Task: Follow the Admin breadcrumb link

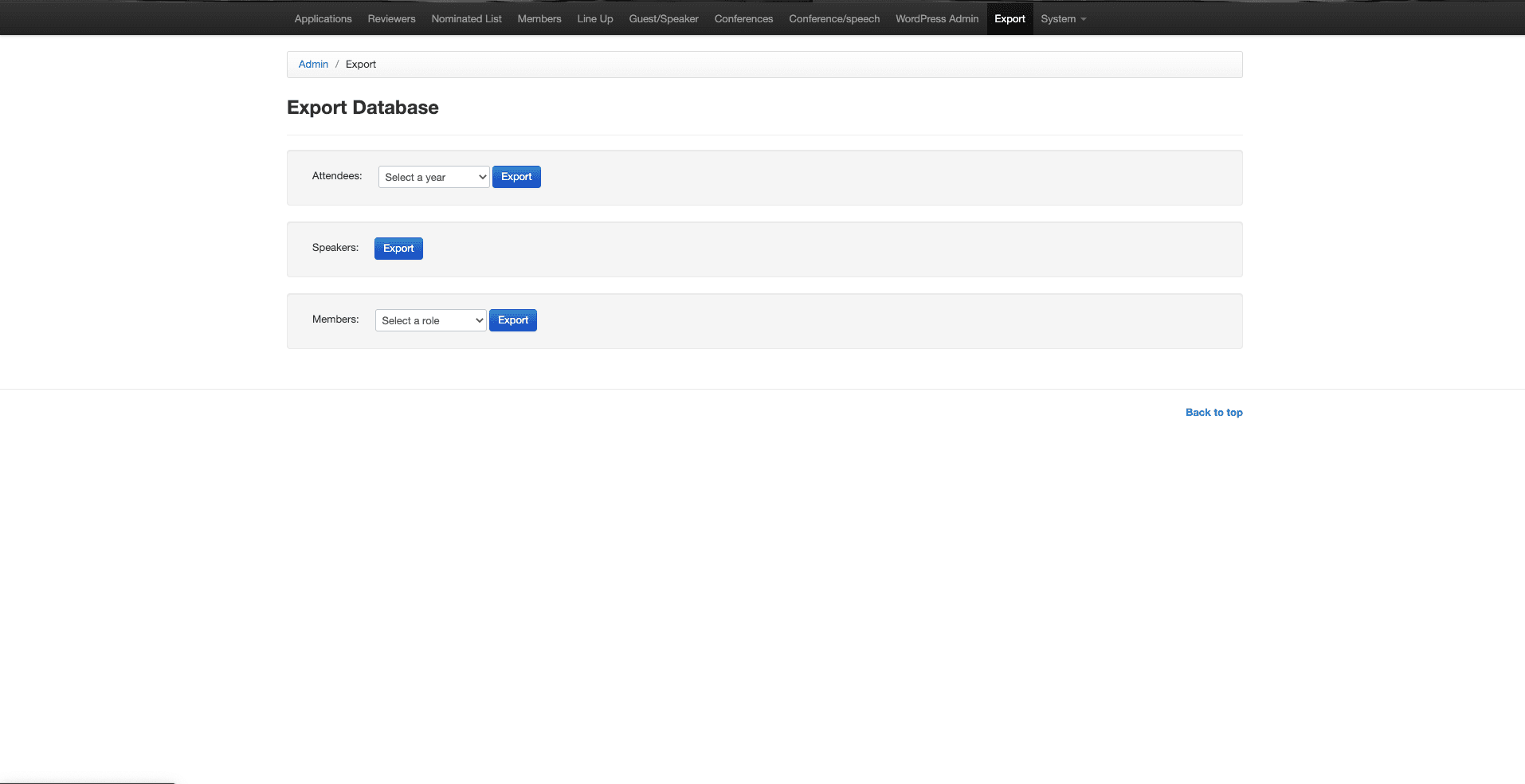Action: coord(313,65)
